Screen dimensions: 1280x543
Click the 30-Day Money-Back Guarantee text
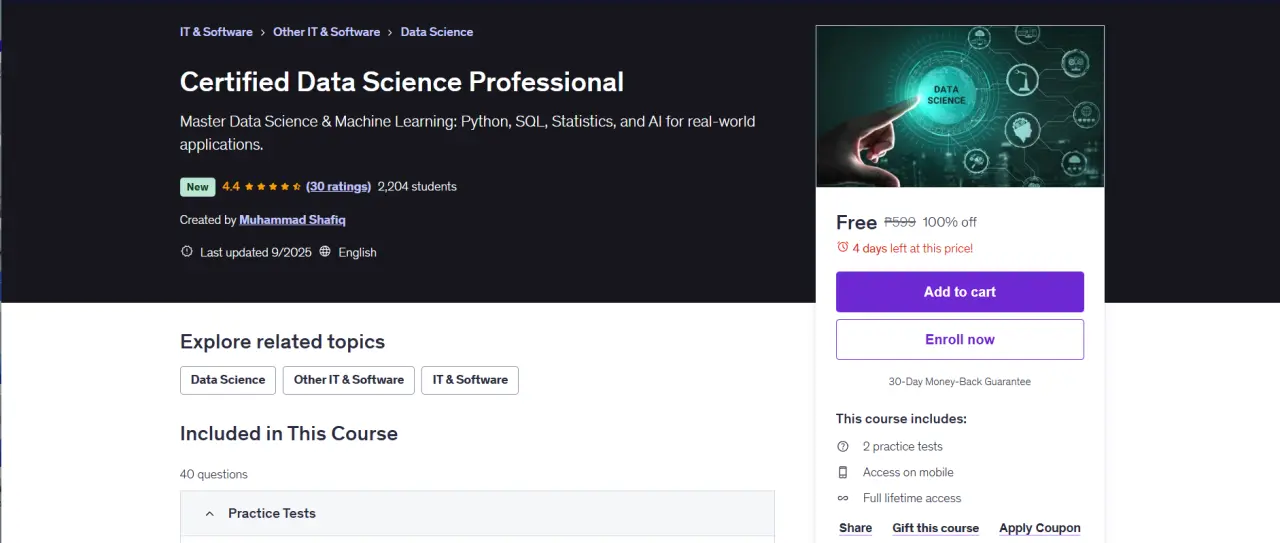[x=960, y=382]
